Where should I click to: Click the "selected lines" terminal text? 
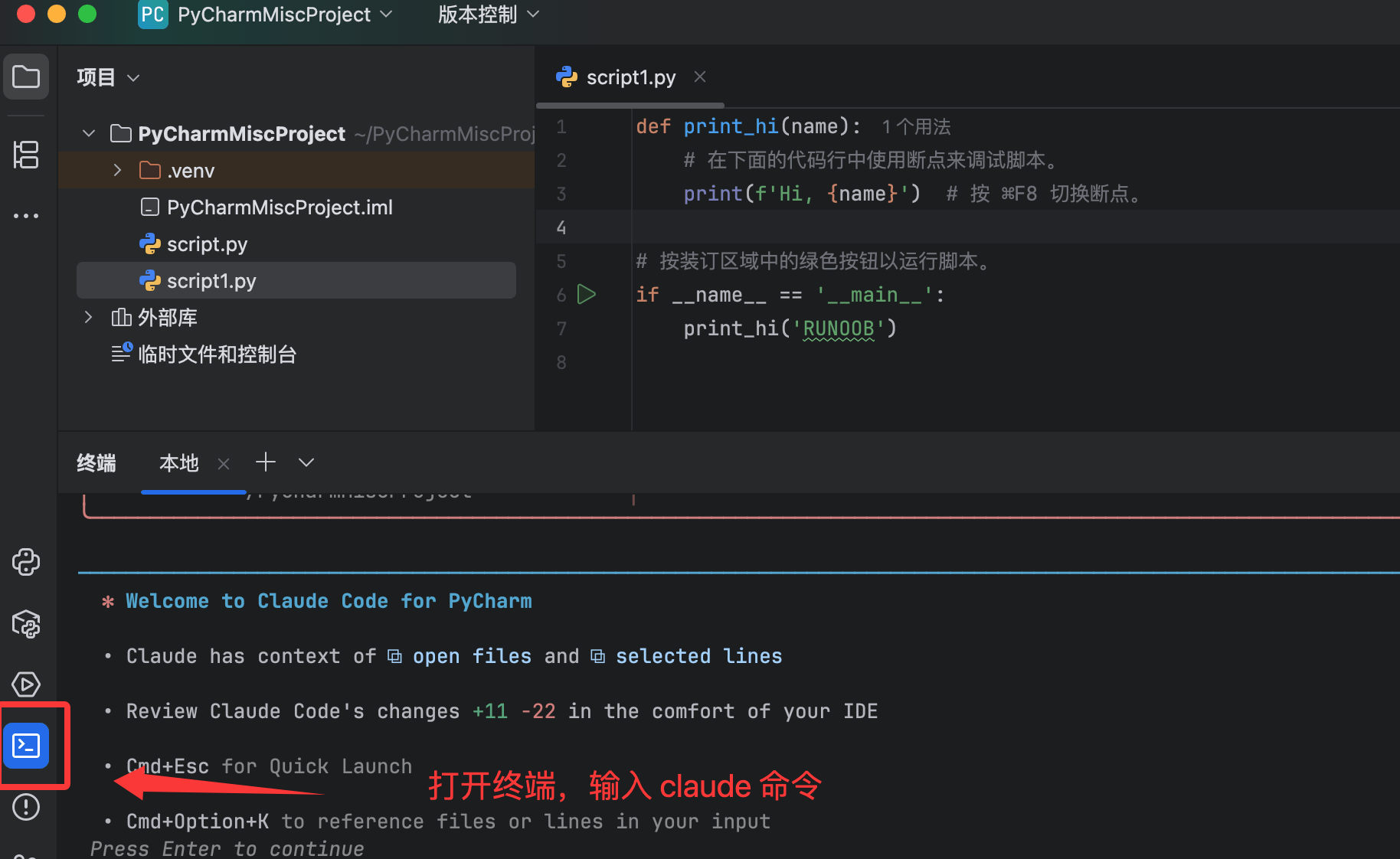coord(698,656)
